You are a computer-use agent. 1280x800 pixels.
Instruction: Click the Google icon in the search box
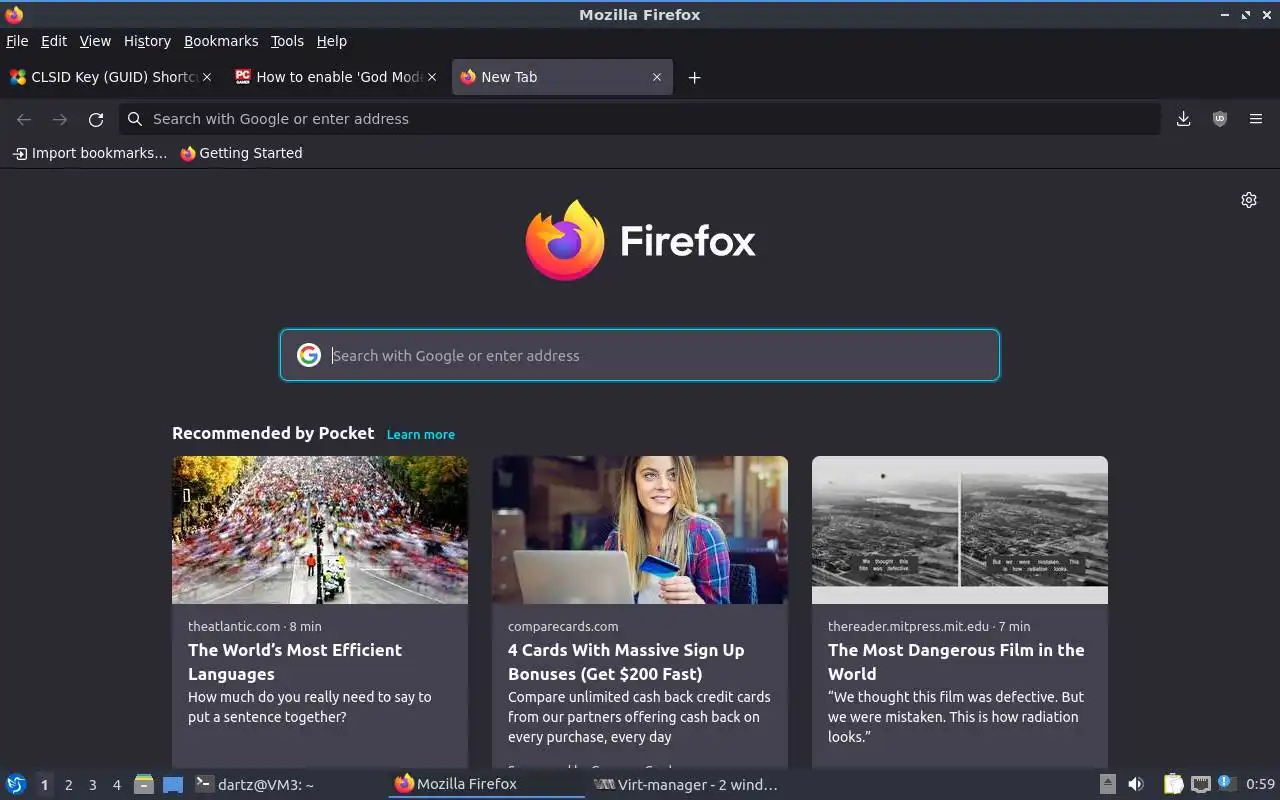[x=309, y=355]
